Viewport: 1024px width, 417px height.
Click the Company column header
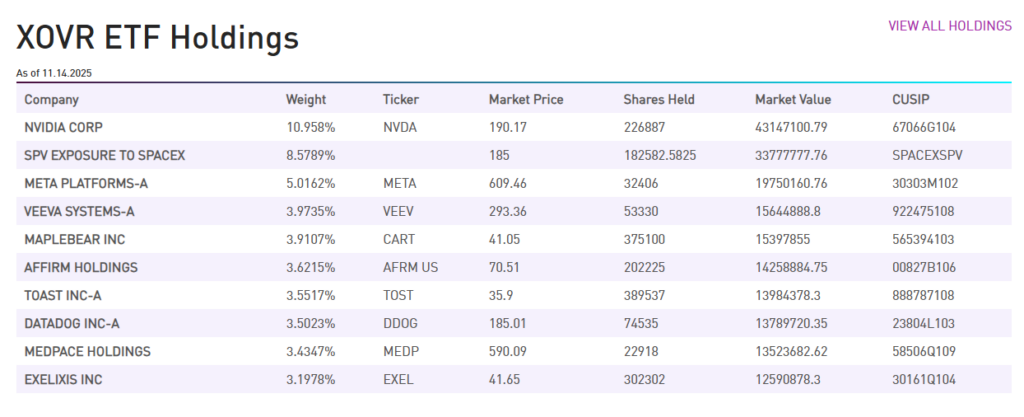pos(52,100)
